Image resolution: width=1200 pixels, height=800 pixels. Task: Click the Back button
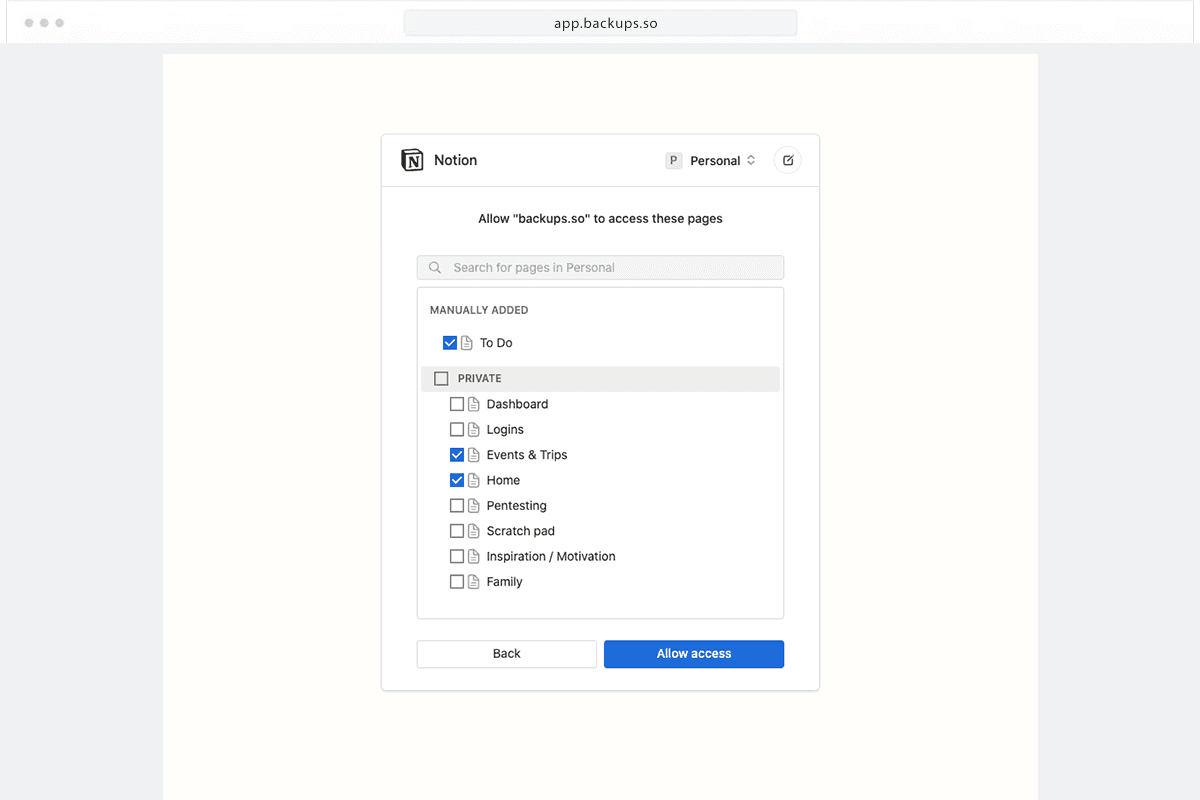(506, 654)
